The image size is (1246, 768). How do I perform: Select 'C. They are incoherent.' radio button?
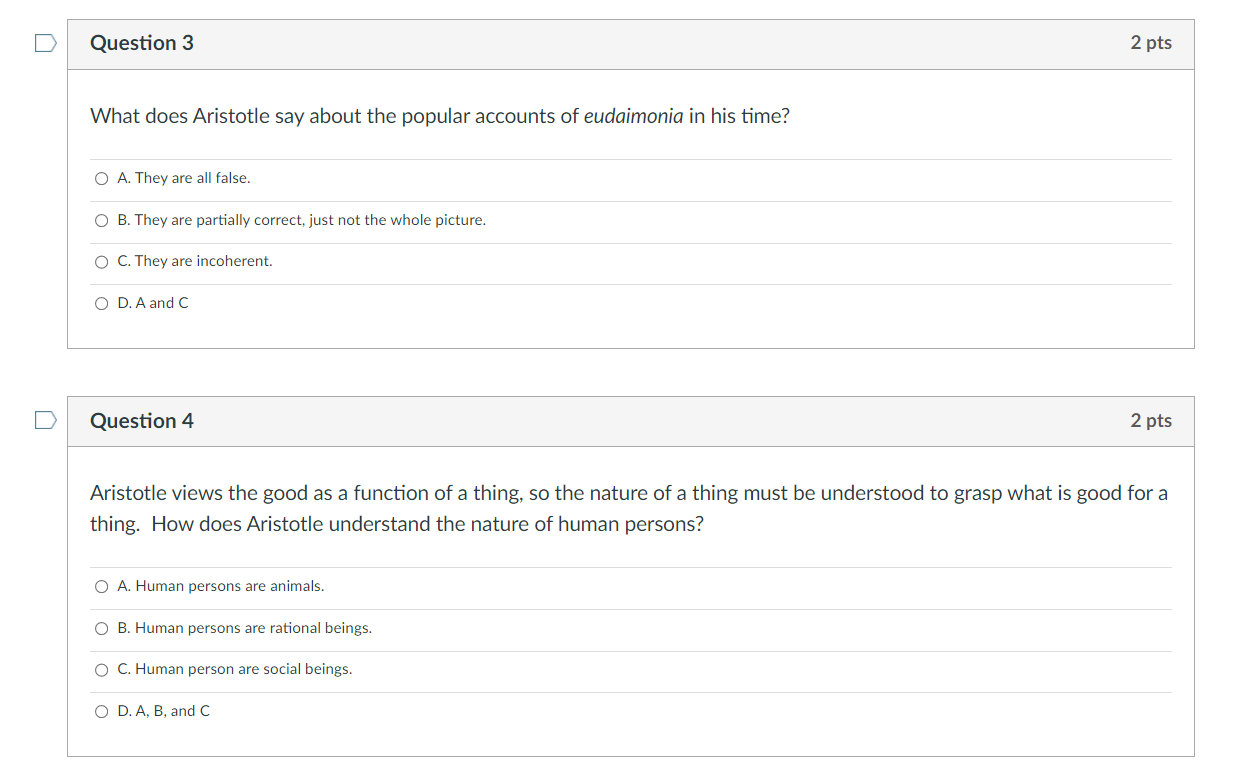[101, 261]
